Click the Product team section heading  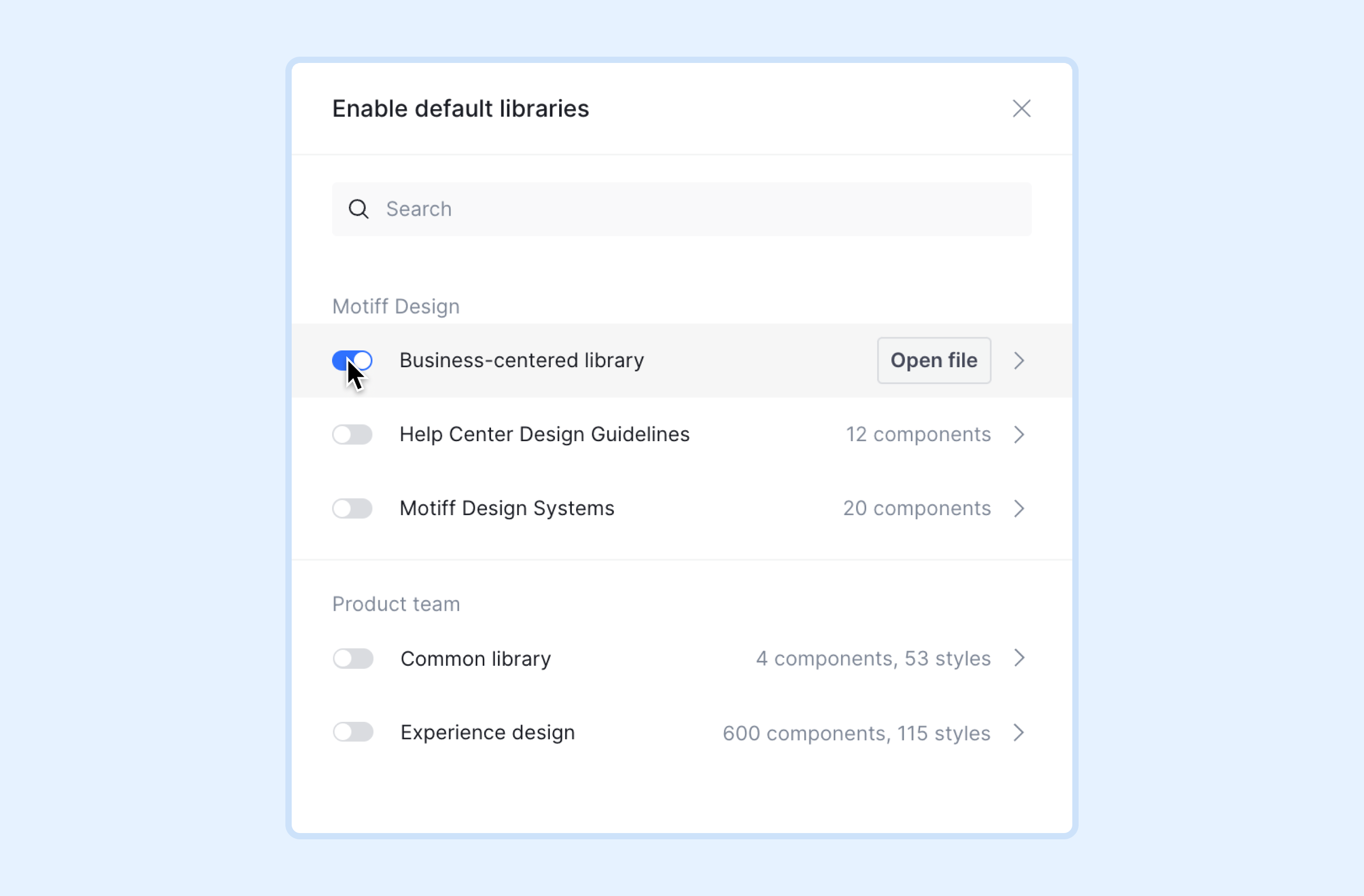click(396, 604)
